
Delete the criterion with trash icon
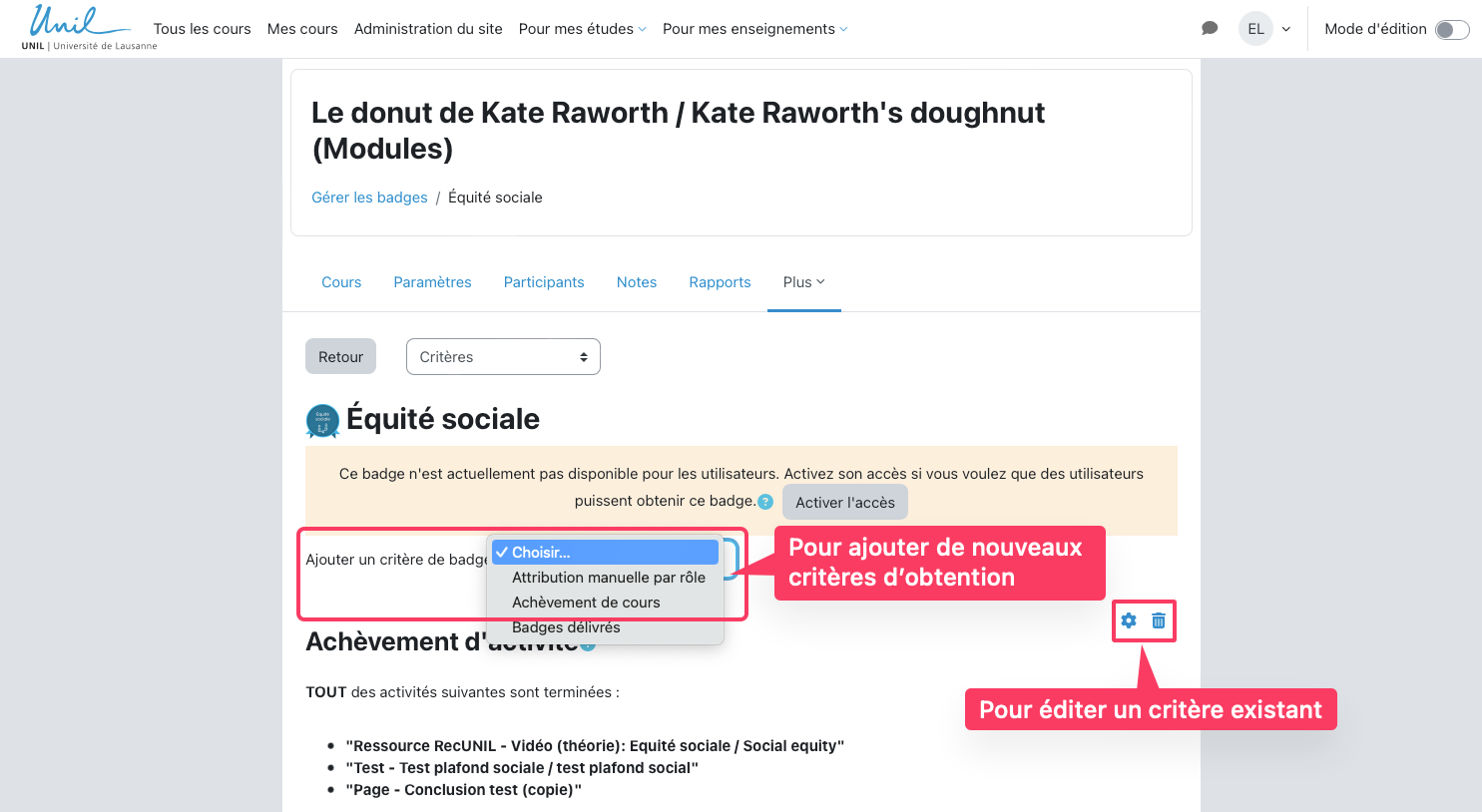1159,620
